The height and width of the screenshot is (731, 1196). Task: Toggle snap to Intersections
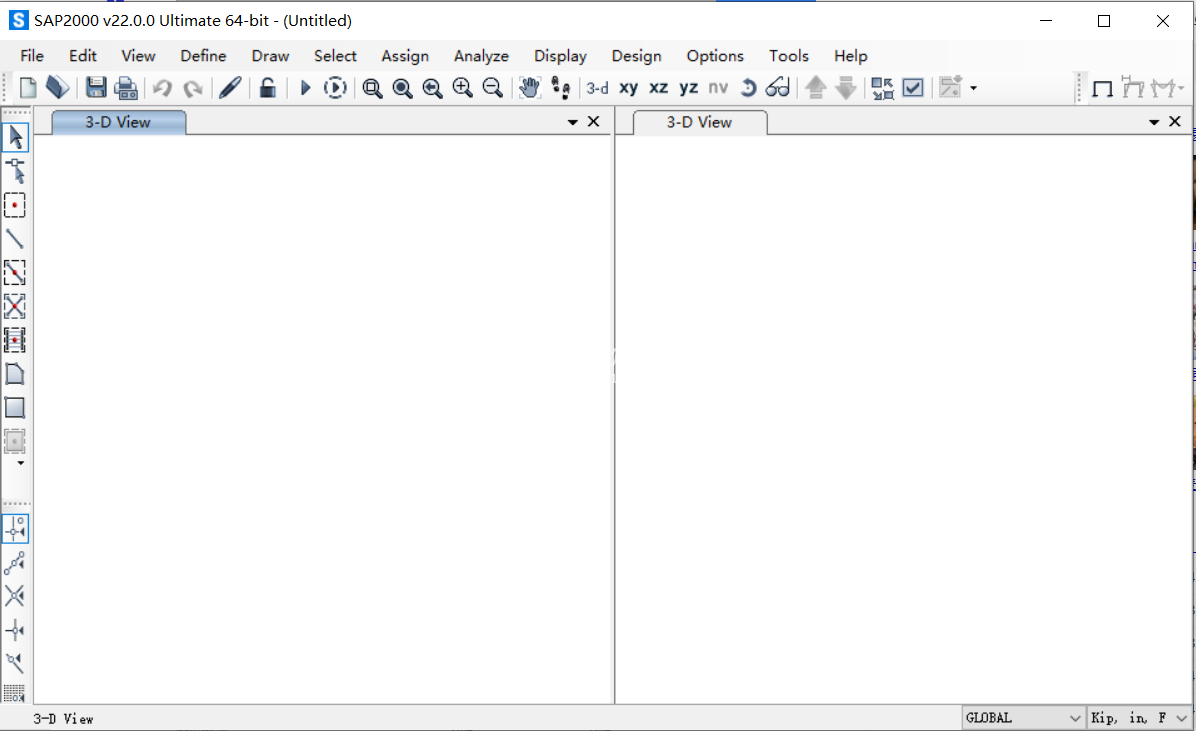[x=14, y=596]
